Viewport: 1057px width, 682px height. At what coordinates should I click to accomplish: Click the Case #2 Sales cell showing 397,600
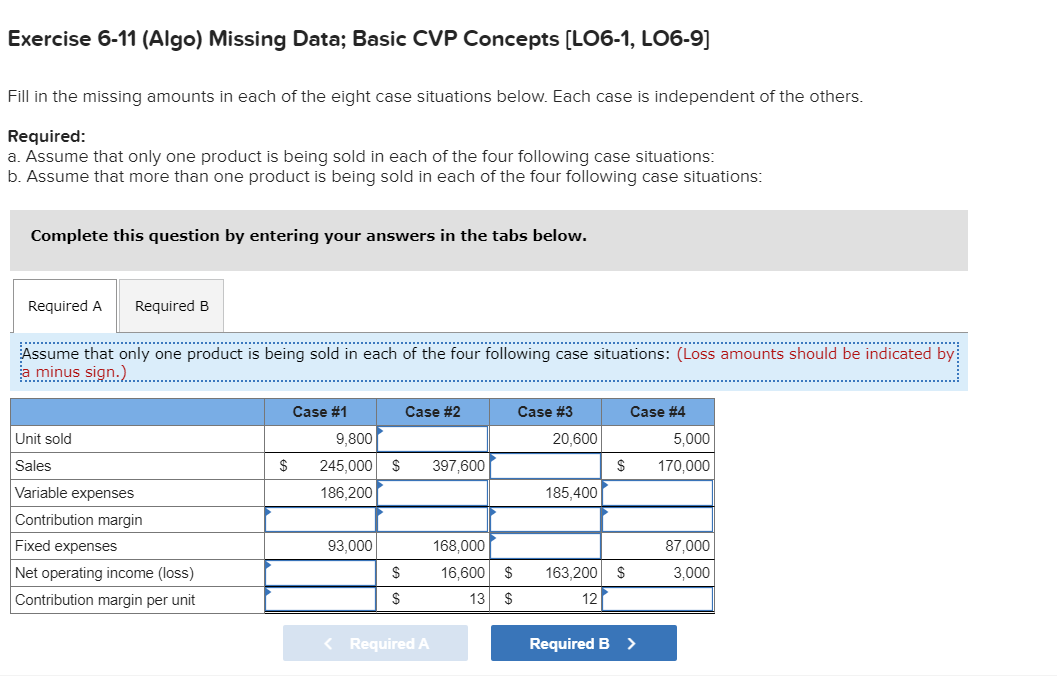point(432,465)
